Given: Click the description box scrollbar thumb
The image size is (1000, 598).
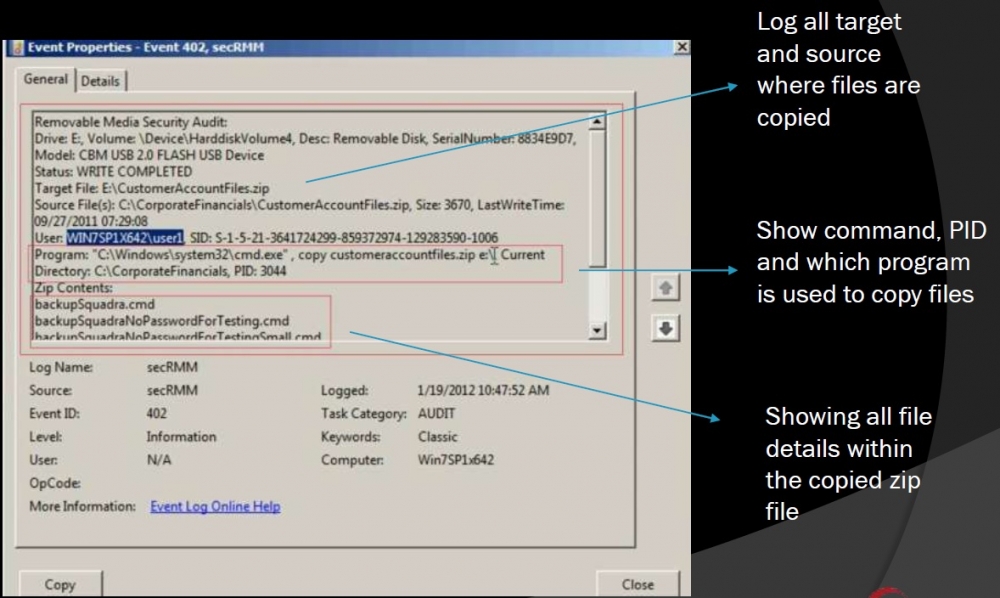Looking at the screenshot, I should coord(597,198).
